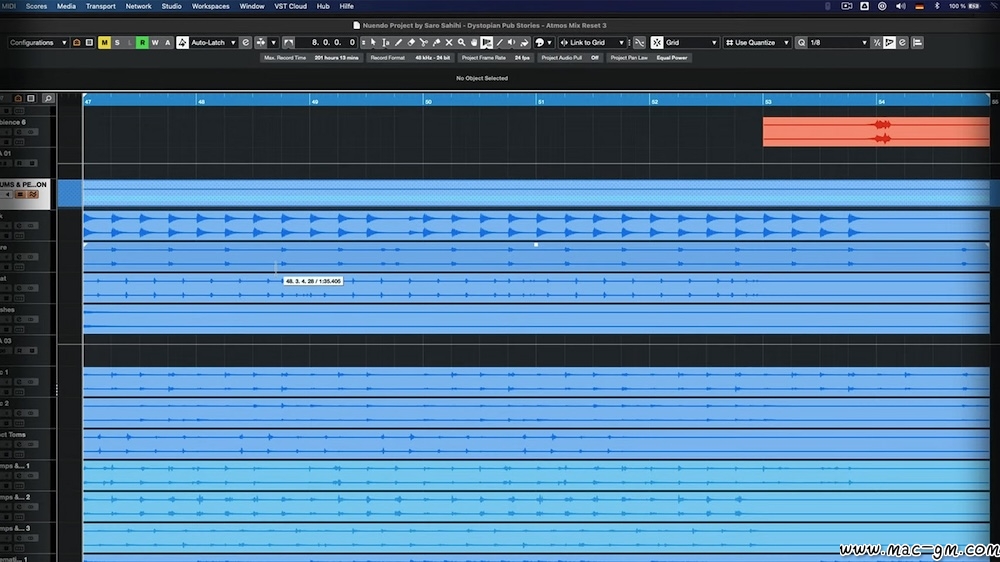1000x562 pixels.
Task: Click the window layout icon beside Configurations
Action: tap(89, 43)
